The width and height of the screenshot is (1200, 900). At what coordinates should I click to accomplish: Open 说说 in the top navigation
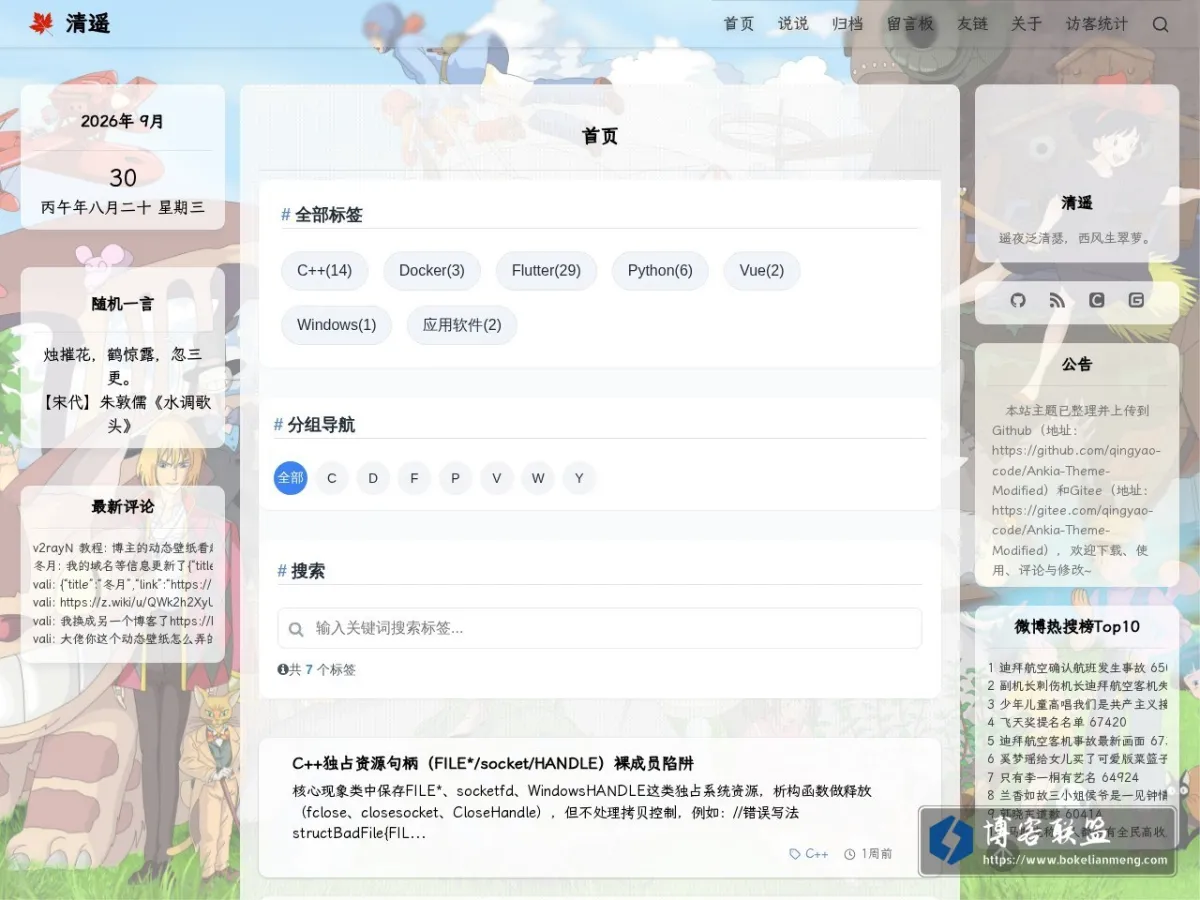tap(793, 24)
